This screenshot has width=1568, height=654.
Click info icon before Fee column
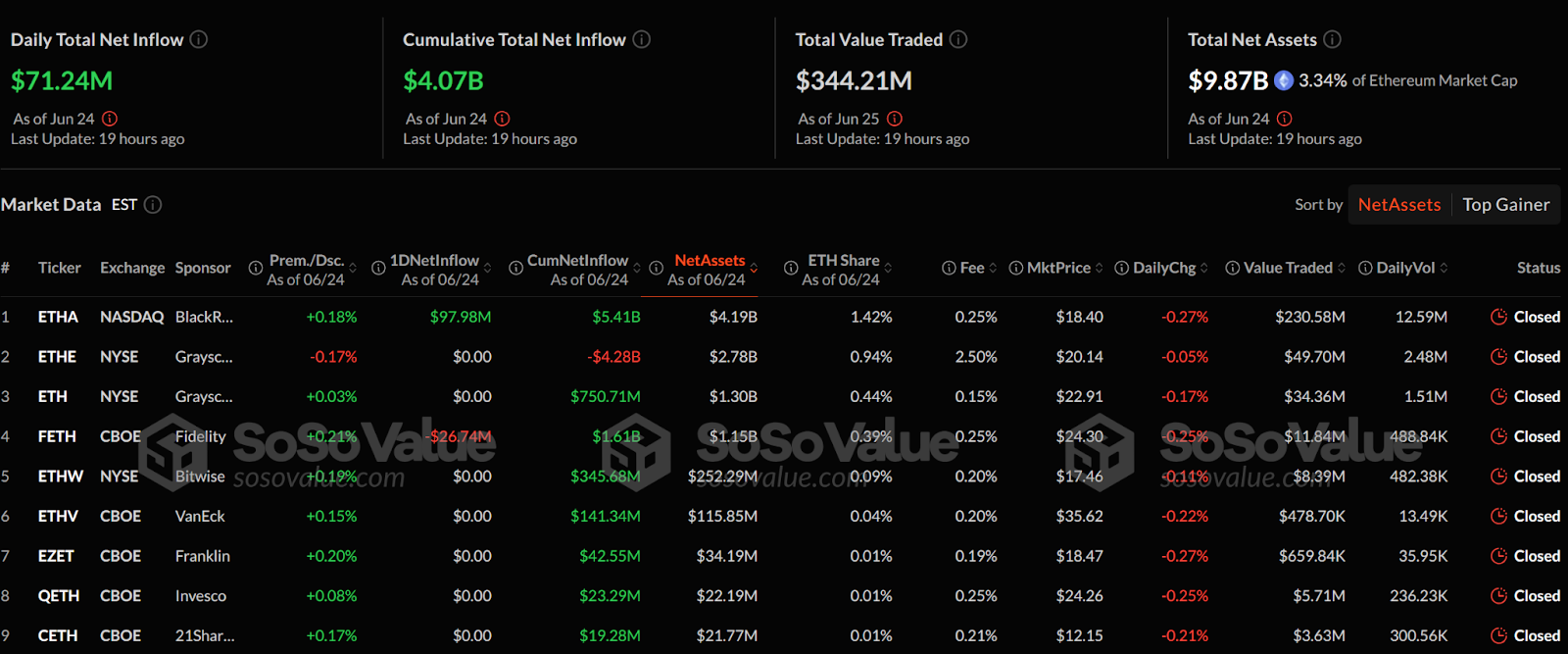click(x=949, y=268)
